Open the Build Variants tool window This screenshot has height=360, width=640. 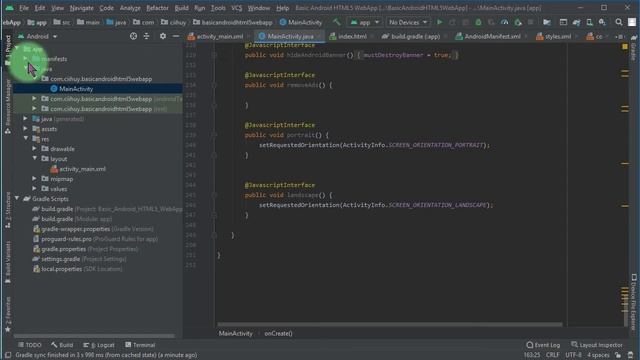tap(8, 261)
